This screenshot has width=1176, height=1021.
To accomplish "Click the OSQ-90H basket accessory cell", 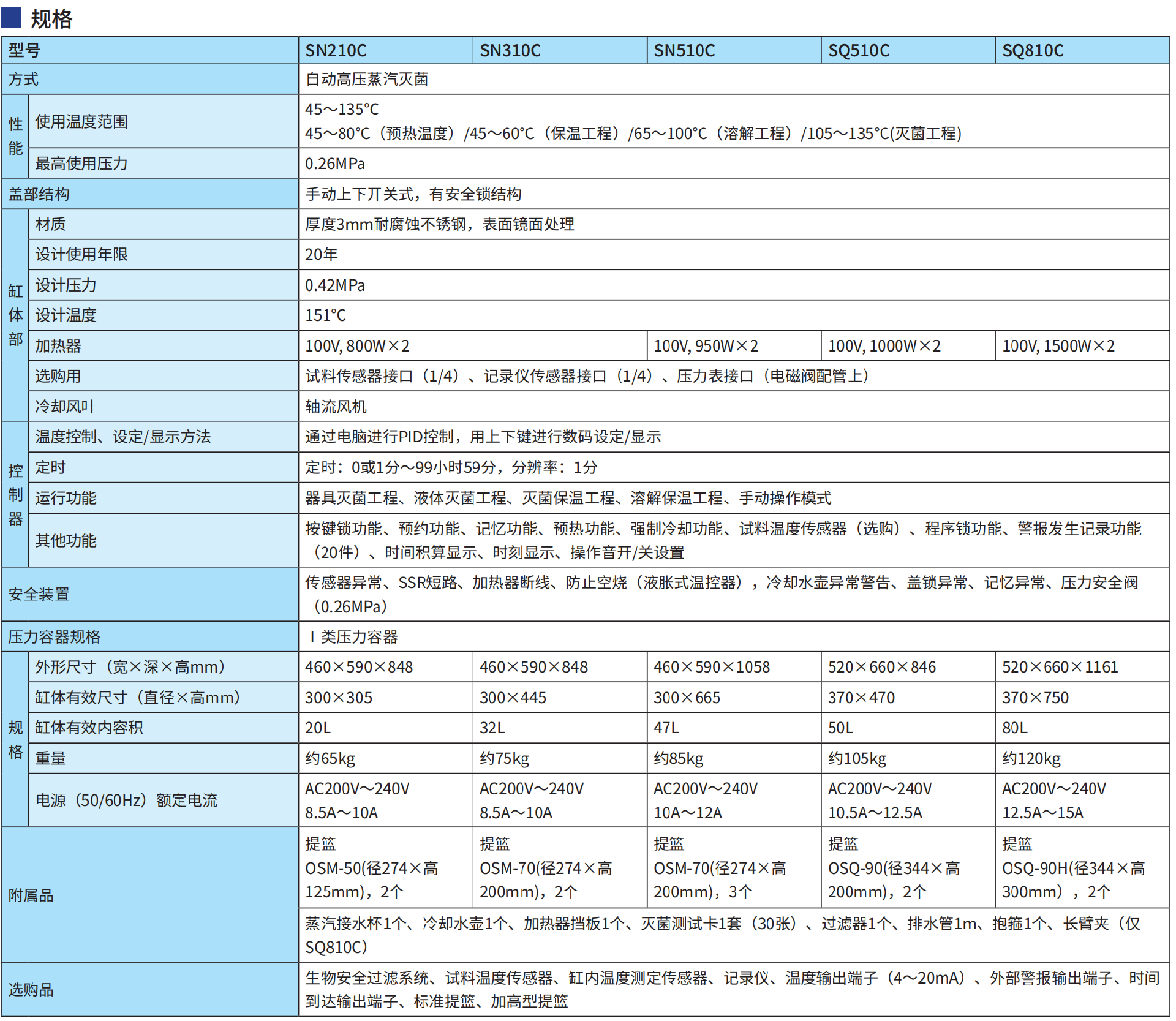I will coord(1082,868).
